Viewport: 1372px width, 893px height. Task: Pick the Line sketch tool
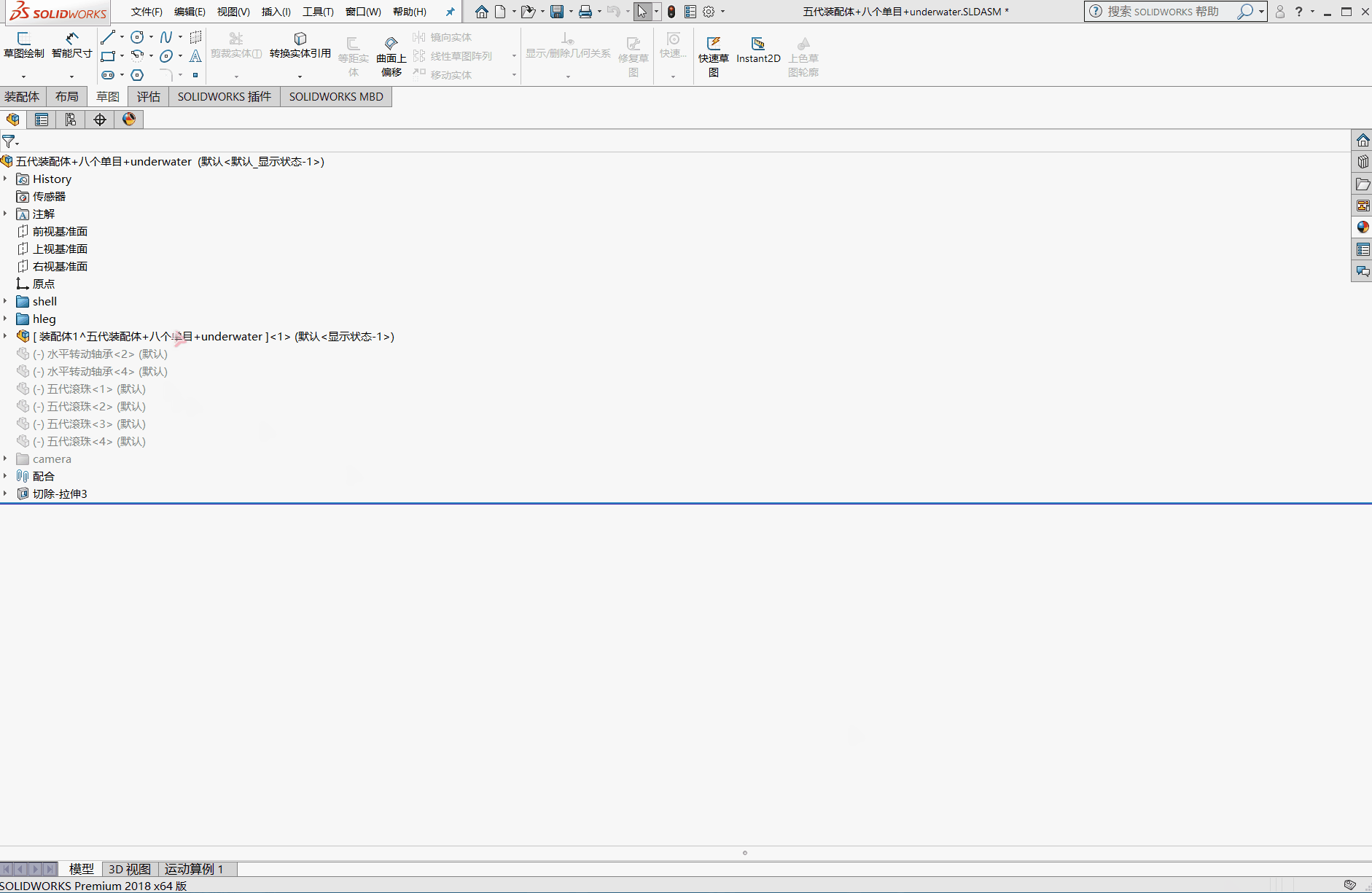tap(108, 37)
